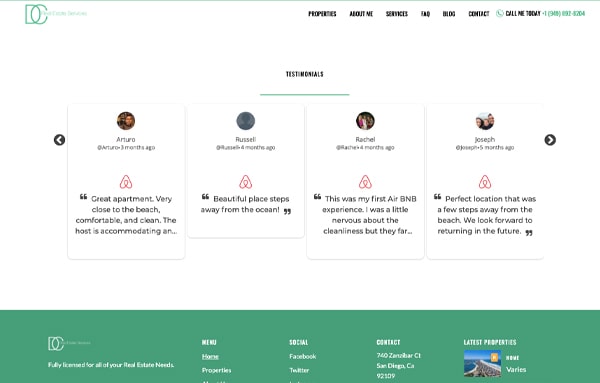Click Rachel's profile avatar

[365, 121]
